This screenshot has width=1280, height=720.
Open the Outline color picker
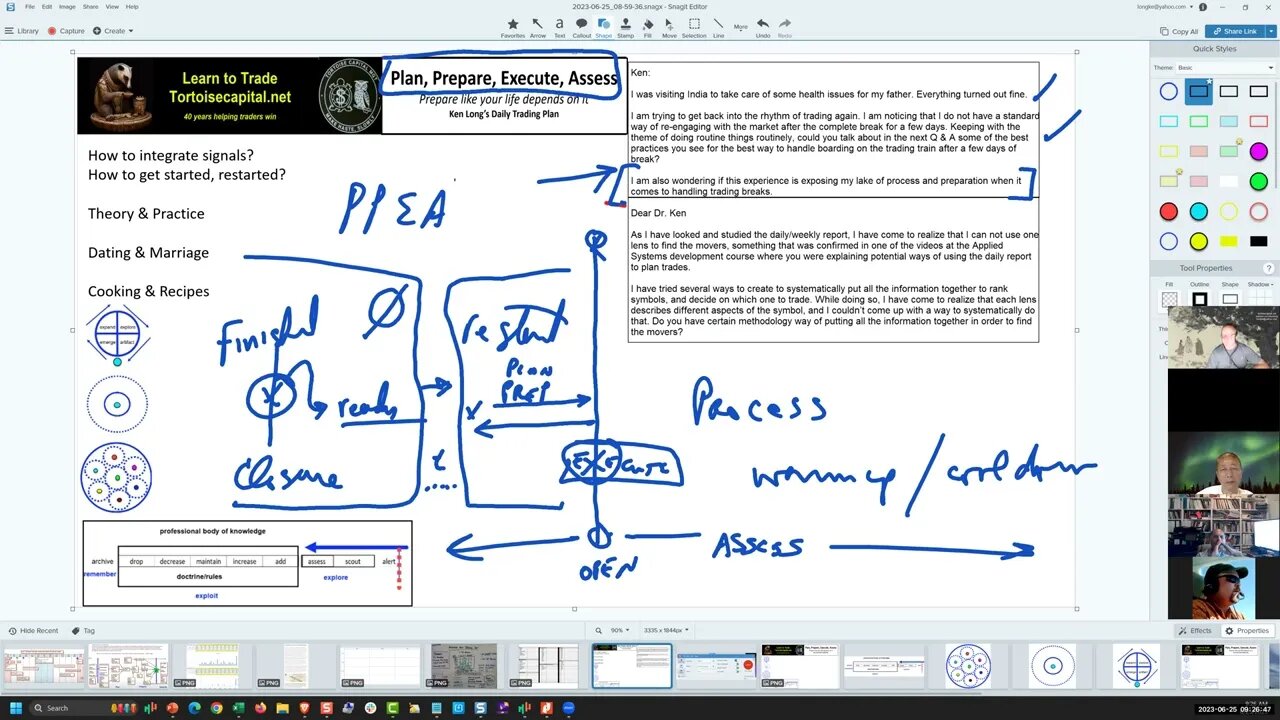[1198, 298]
